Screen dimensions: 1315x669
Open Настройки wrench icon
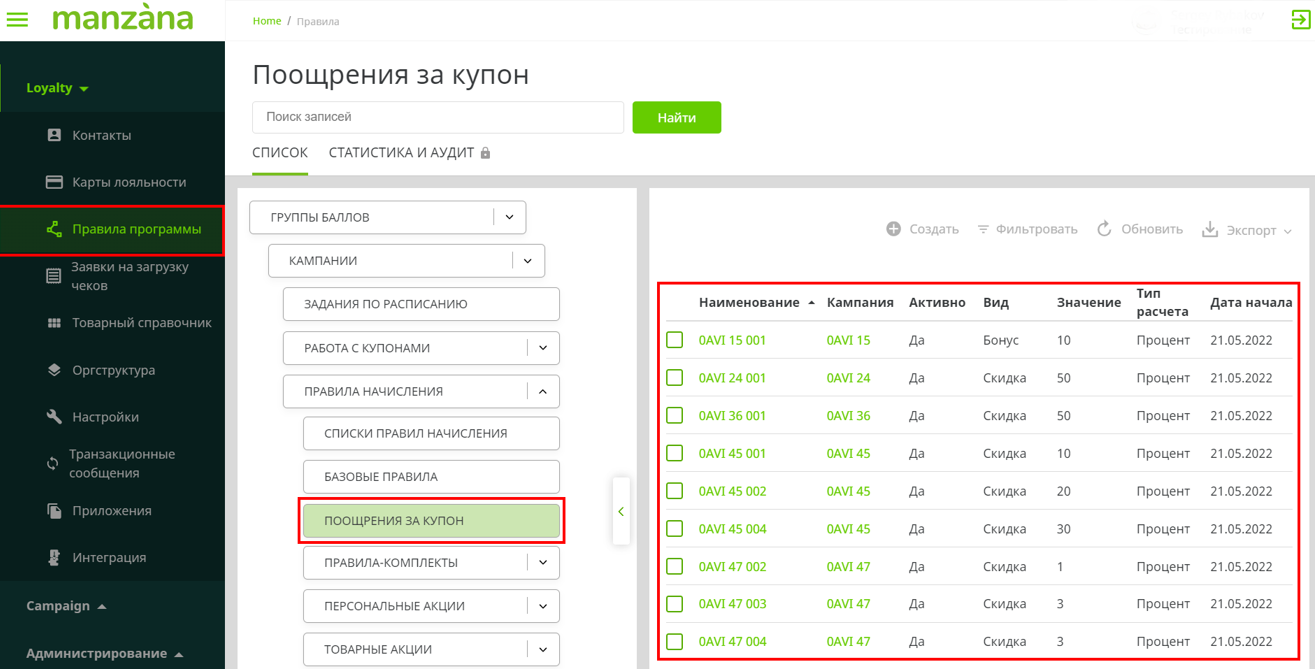pyautogui.click(x=54, y=417)
